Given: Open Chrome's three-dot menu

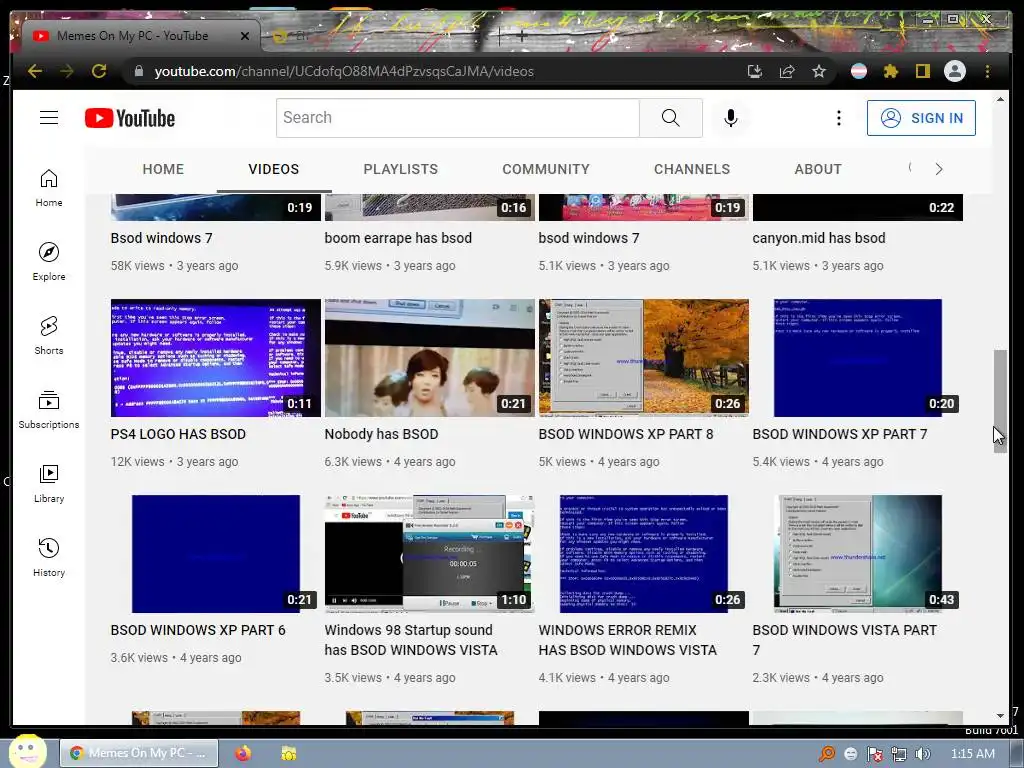Looking at the screenshot, I should [987, 71].
